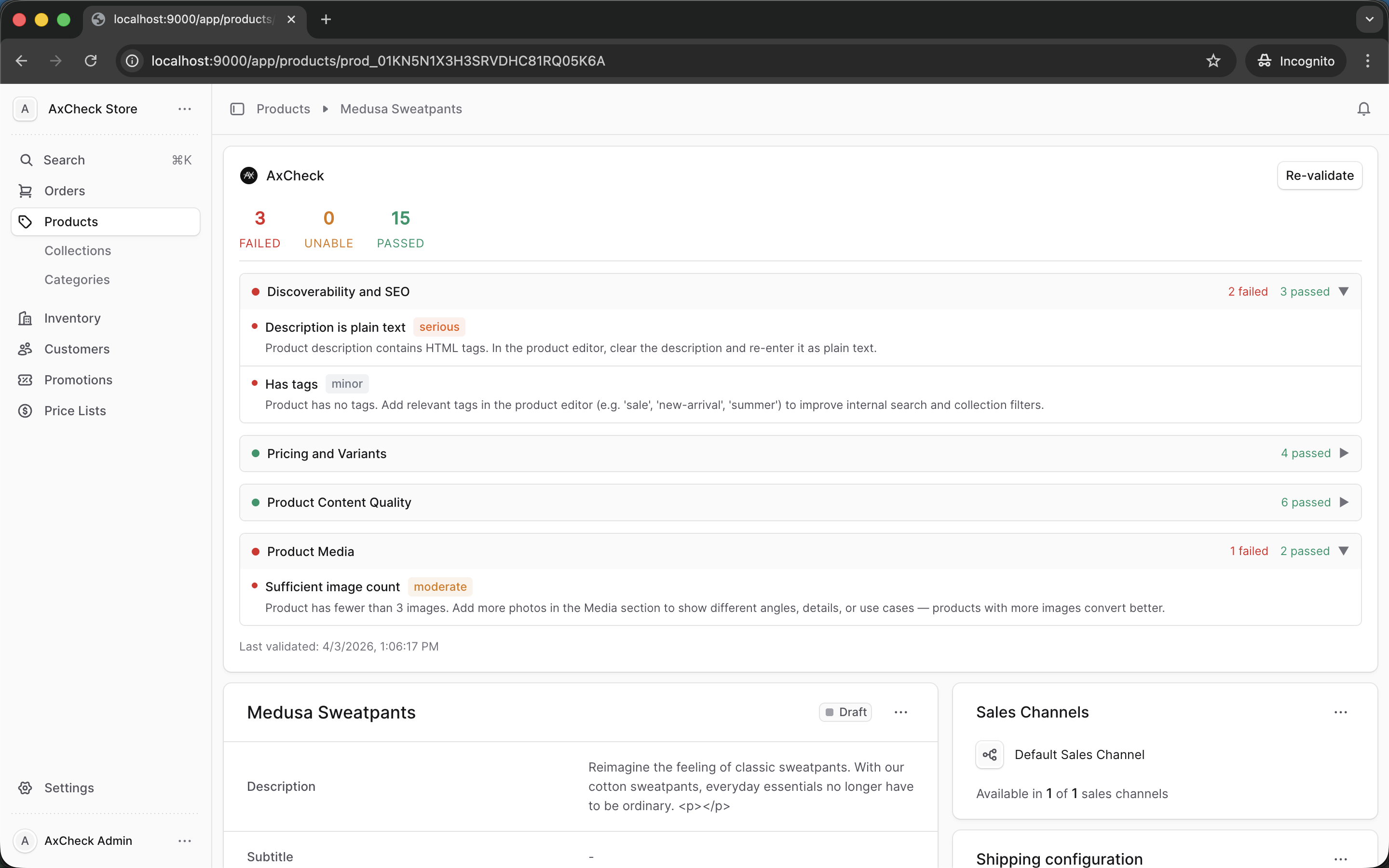Select the Products tag icon in sidebar
The width and height of the screenshot is (1389, 868).
pyautogui.click(x=25, y=222)
